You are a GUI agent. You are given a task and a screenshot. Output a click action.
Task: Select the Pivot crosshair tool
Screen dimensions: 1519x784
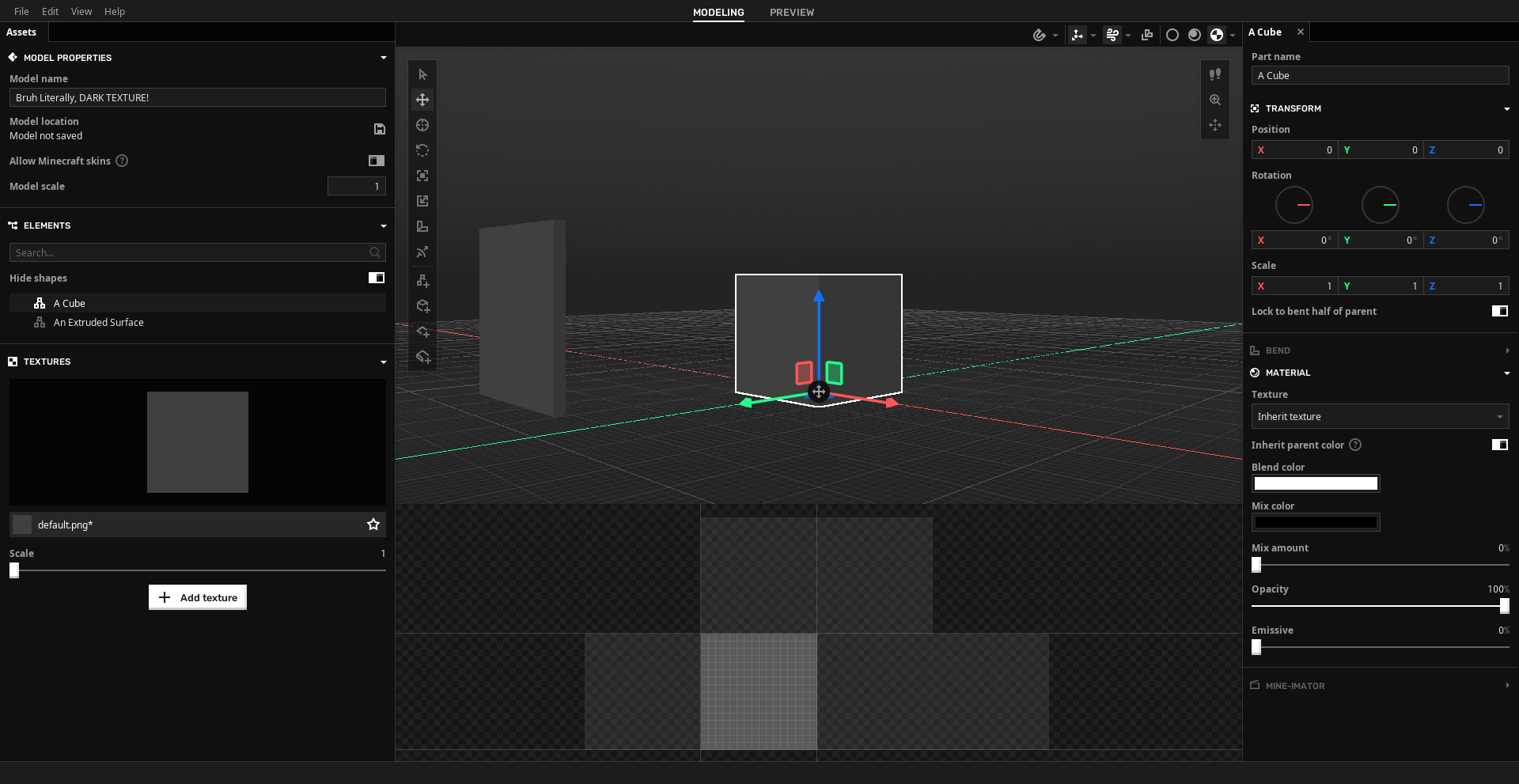coord(422,125)
